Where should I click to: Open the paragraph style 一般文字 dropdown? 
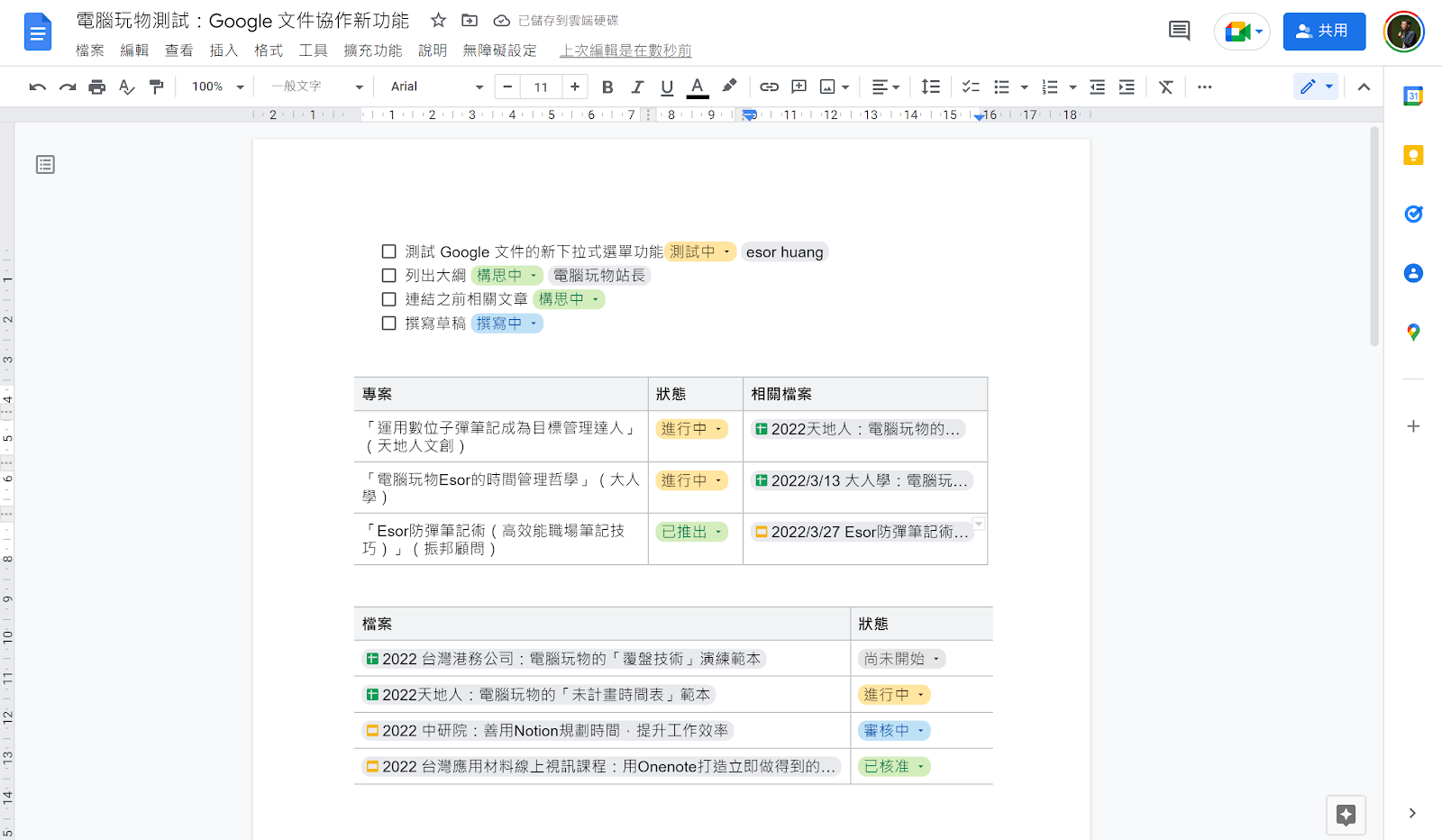316,87
